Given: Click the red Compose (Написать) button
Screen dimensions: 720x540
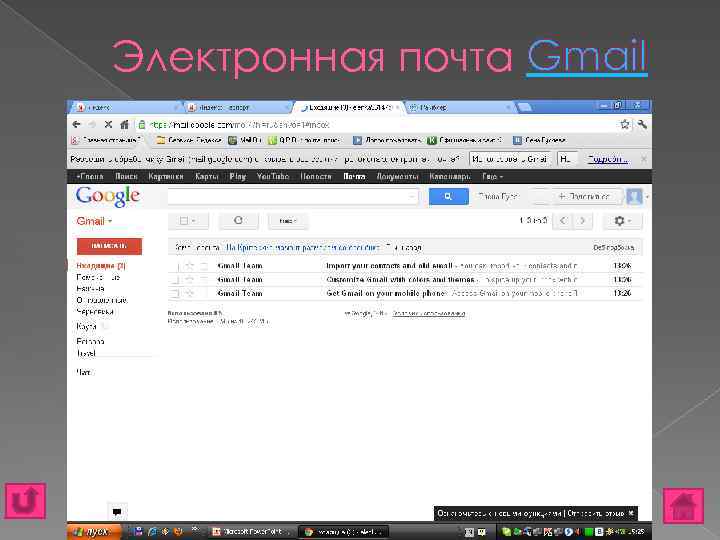Looking at the screenshot, I should click(x=109, y=246).
